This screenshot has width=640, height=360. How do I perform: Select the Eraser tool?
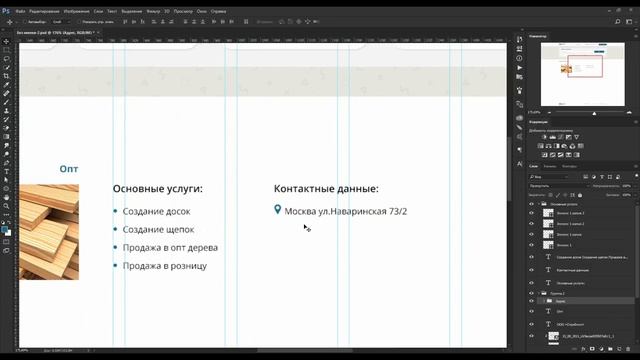pyautogui.click(x=6, y=128)
